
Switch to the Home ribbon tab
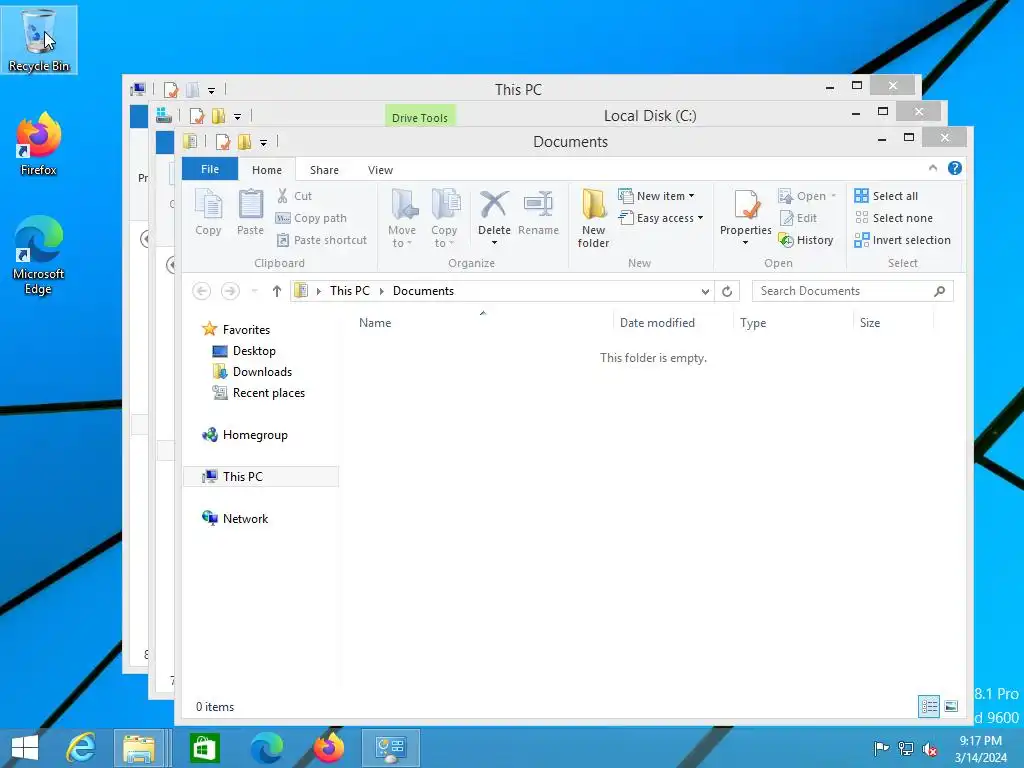(x=266, y=170)
